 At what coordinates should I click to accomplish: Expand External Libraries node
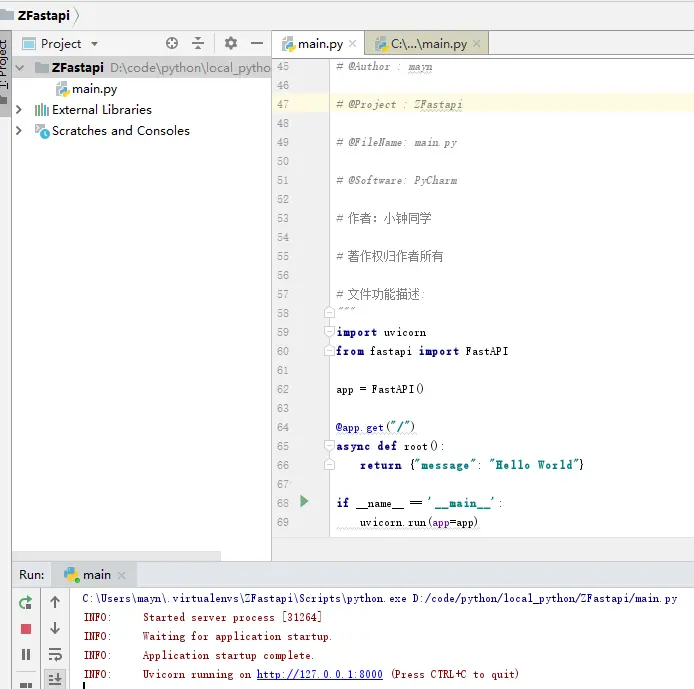19,109
